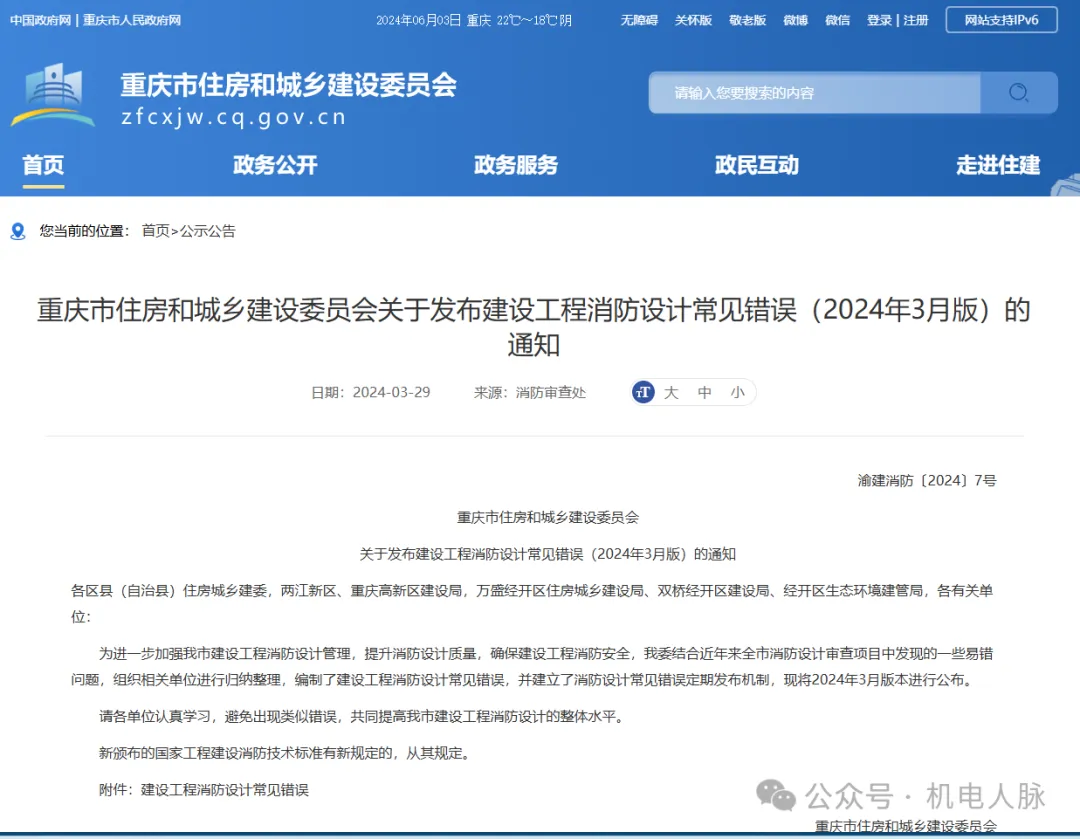This screenshot has height=839, width=1080.
Task: Click 敬老版 to switch site mode
Action: (746, 20)
